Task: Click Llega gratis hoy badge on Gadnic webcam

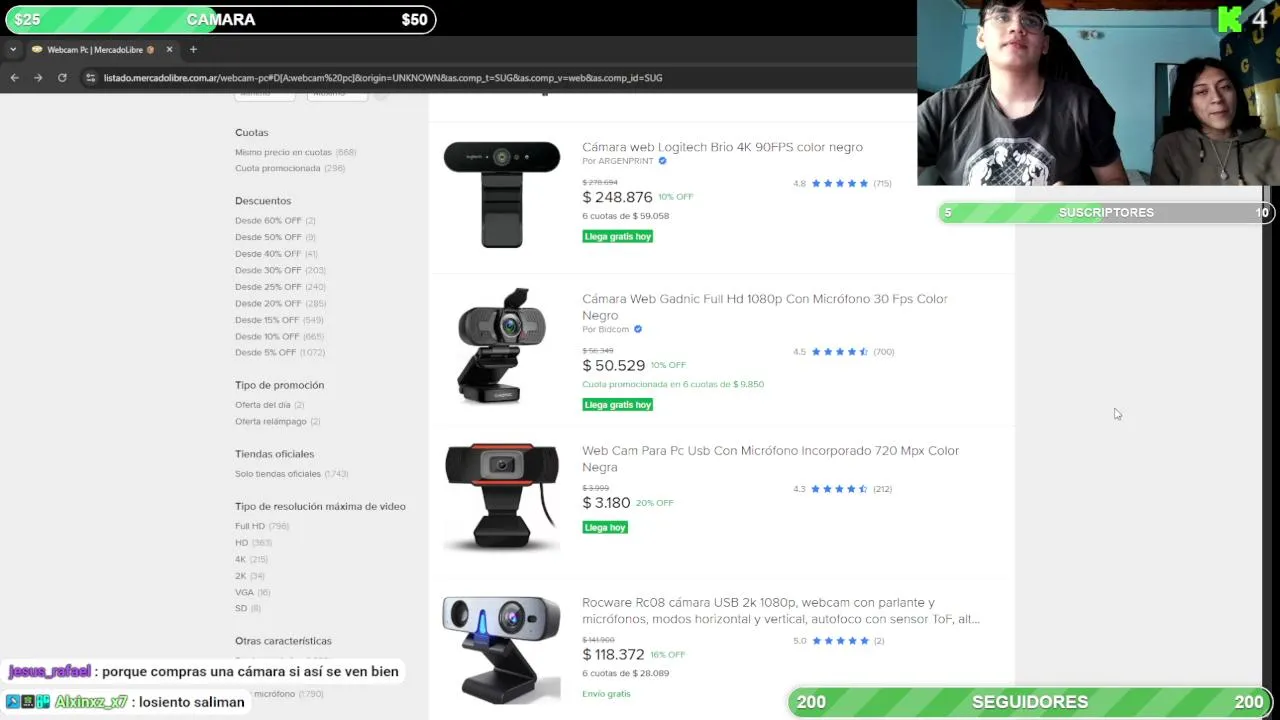Action: [618, 405]
